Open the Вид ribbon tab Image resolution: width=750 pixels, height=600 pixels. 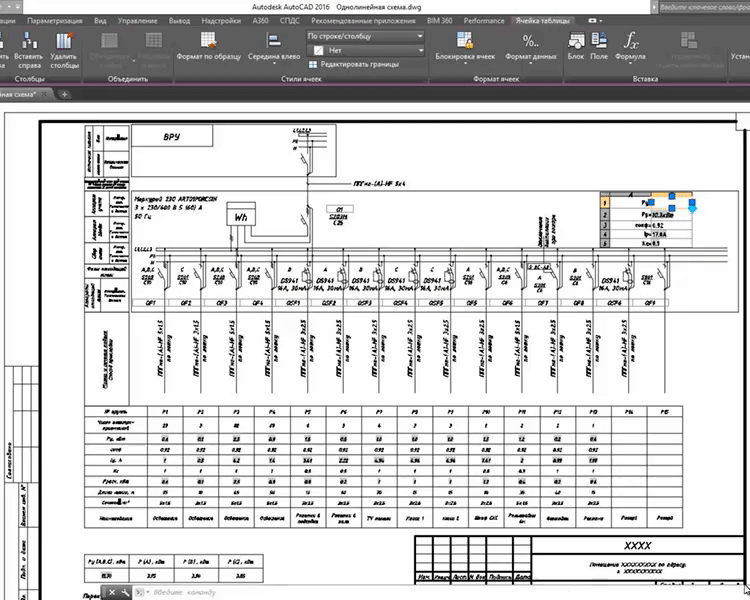point(100,21)
